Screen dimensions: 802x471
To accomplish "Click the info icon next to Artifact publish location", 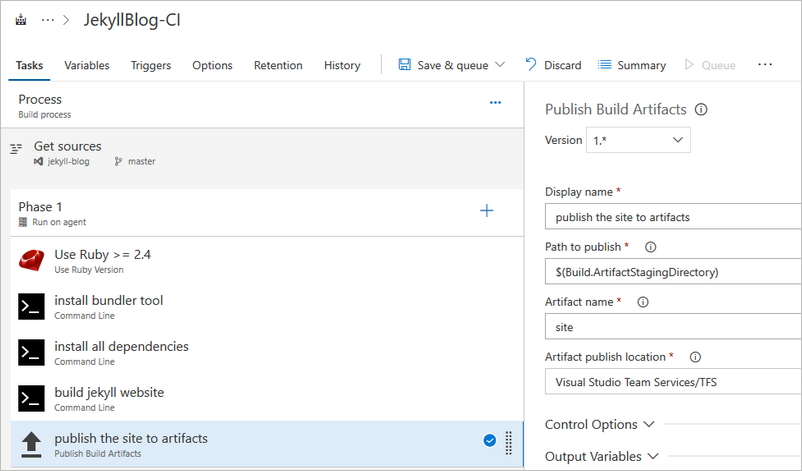I will coord(695,357).
